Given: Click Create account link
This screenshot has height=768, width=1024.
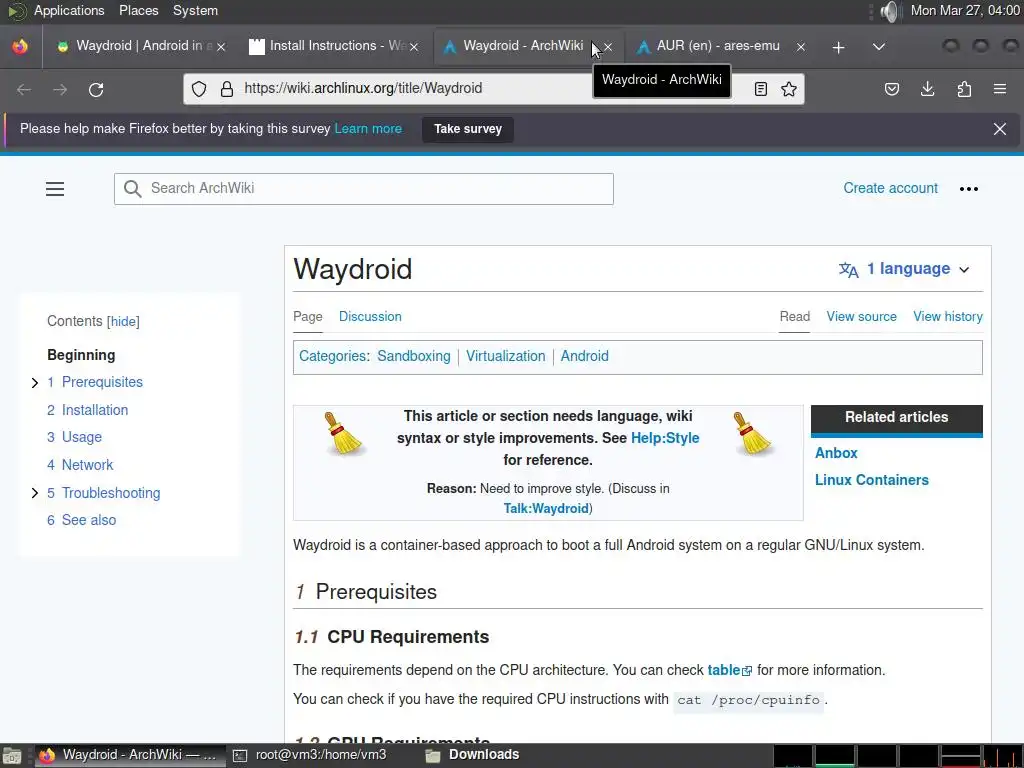Looking at the screenshot, I should click(x=890, y=188).
